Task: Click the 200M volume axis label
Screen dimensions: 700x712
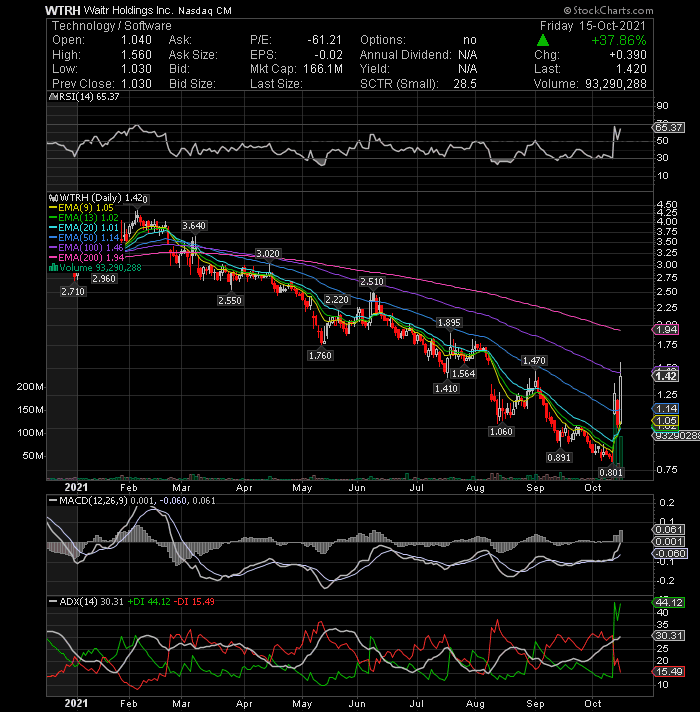Action: click(30, 387)
